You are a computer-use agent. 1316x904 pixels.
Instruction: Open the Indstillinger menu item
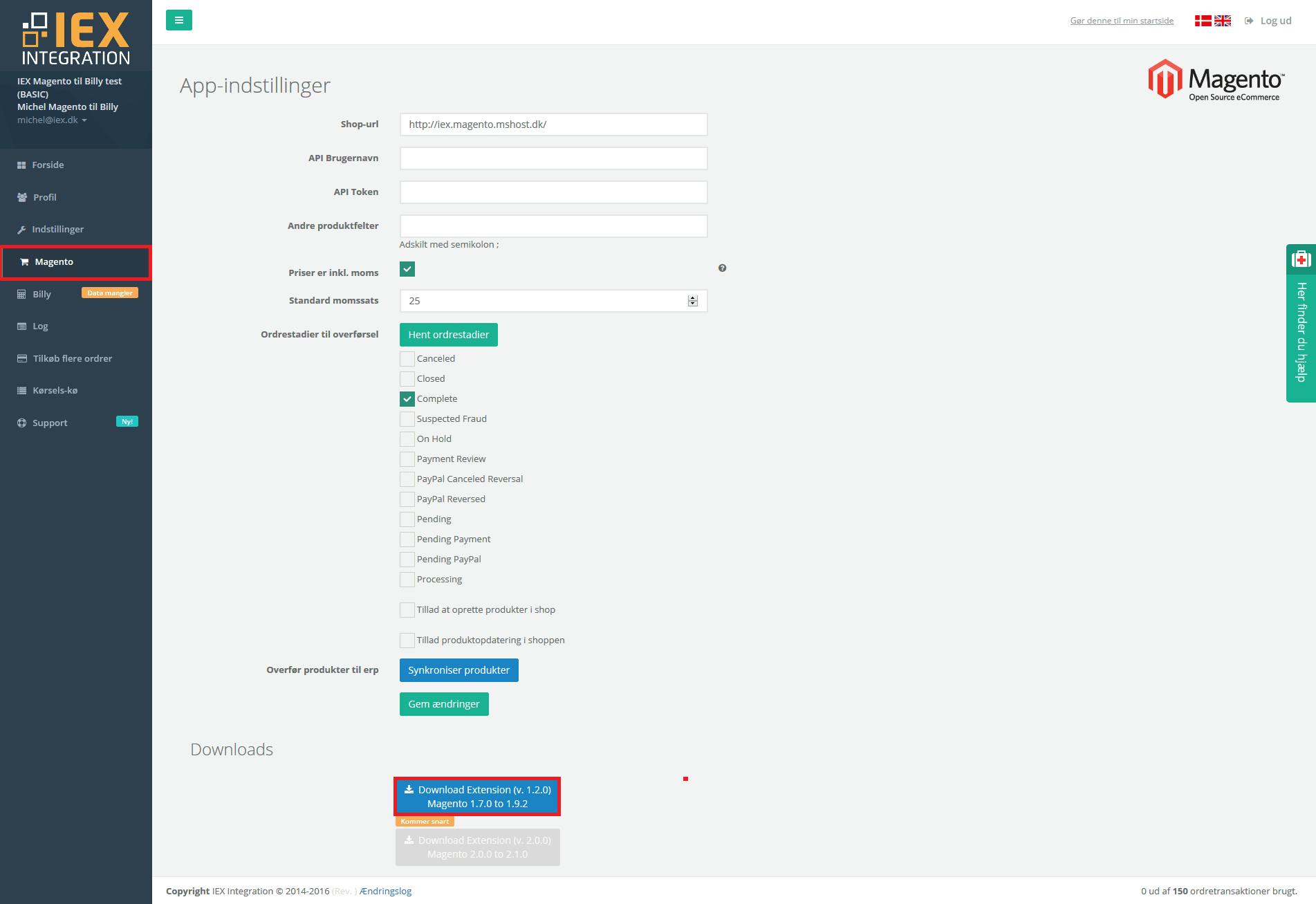click(76, 229)
